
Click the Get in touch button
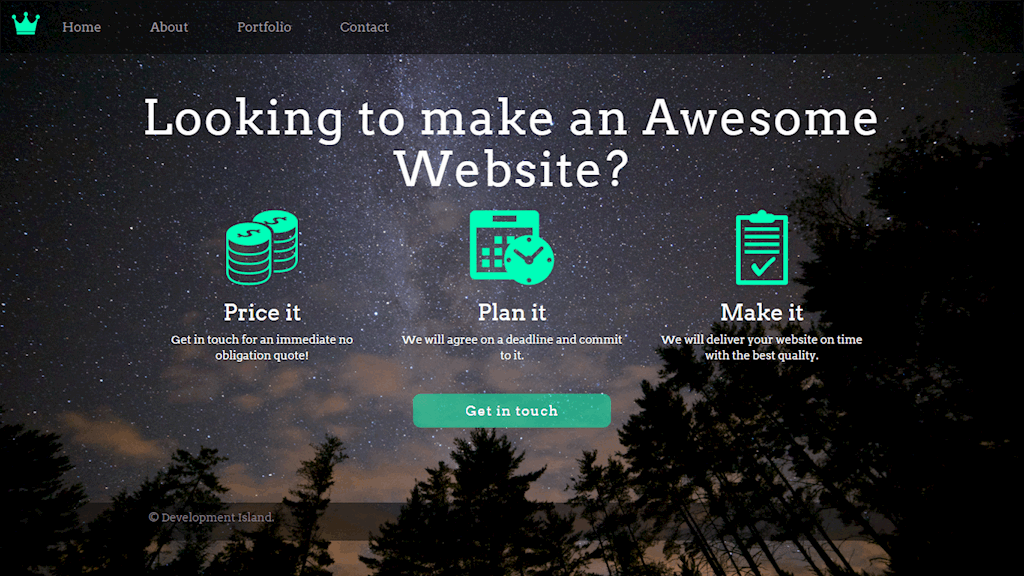(511, 411)
